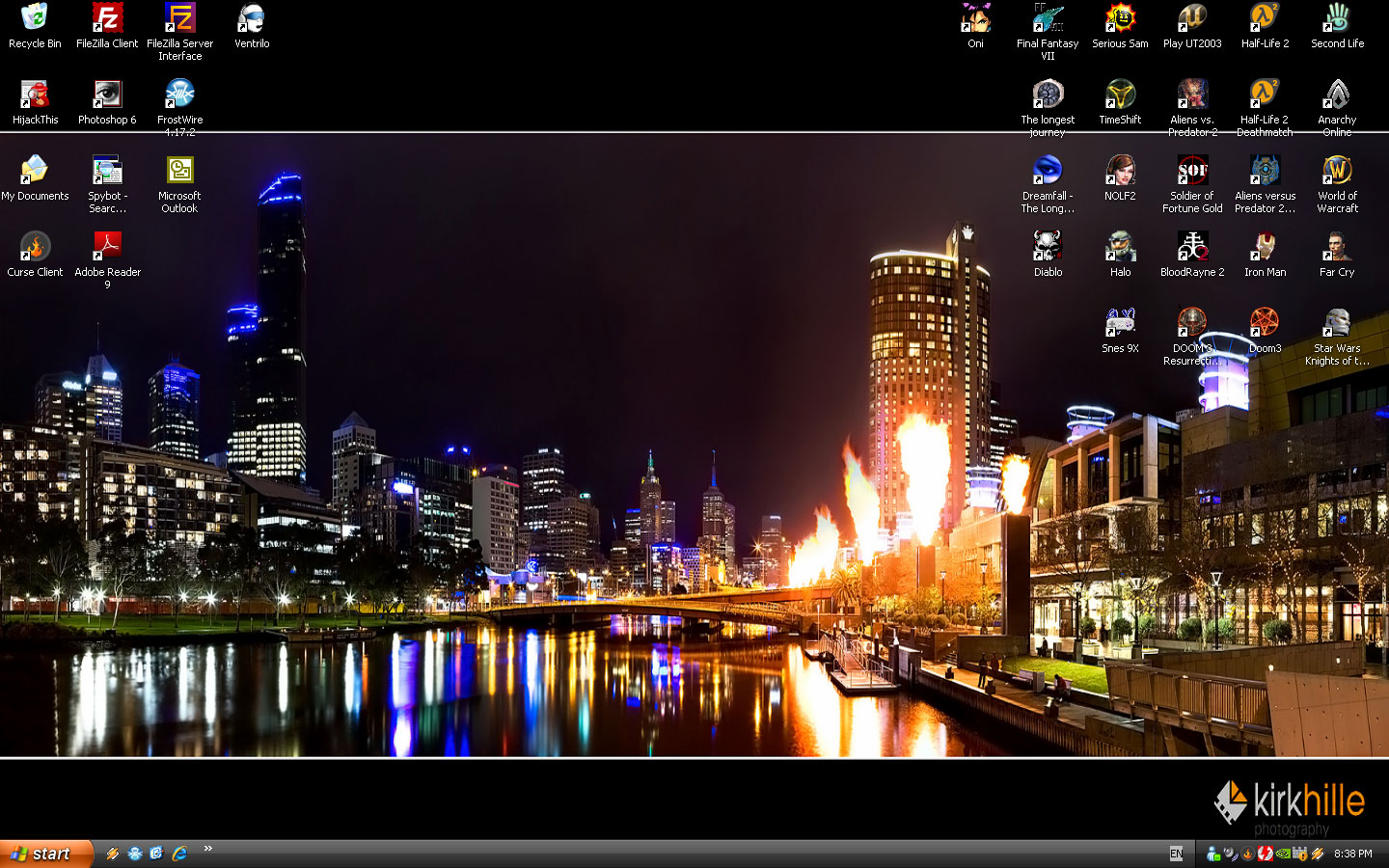Open the HijackThis shortcut

tap(35, 95)
